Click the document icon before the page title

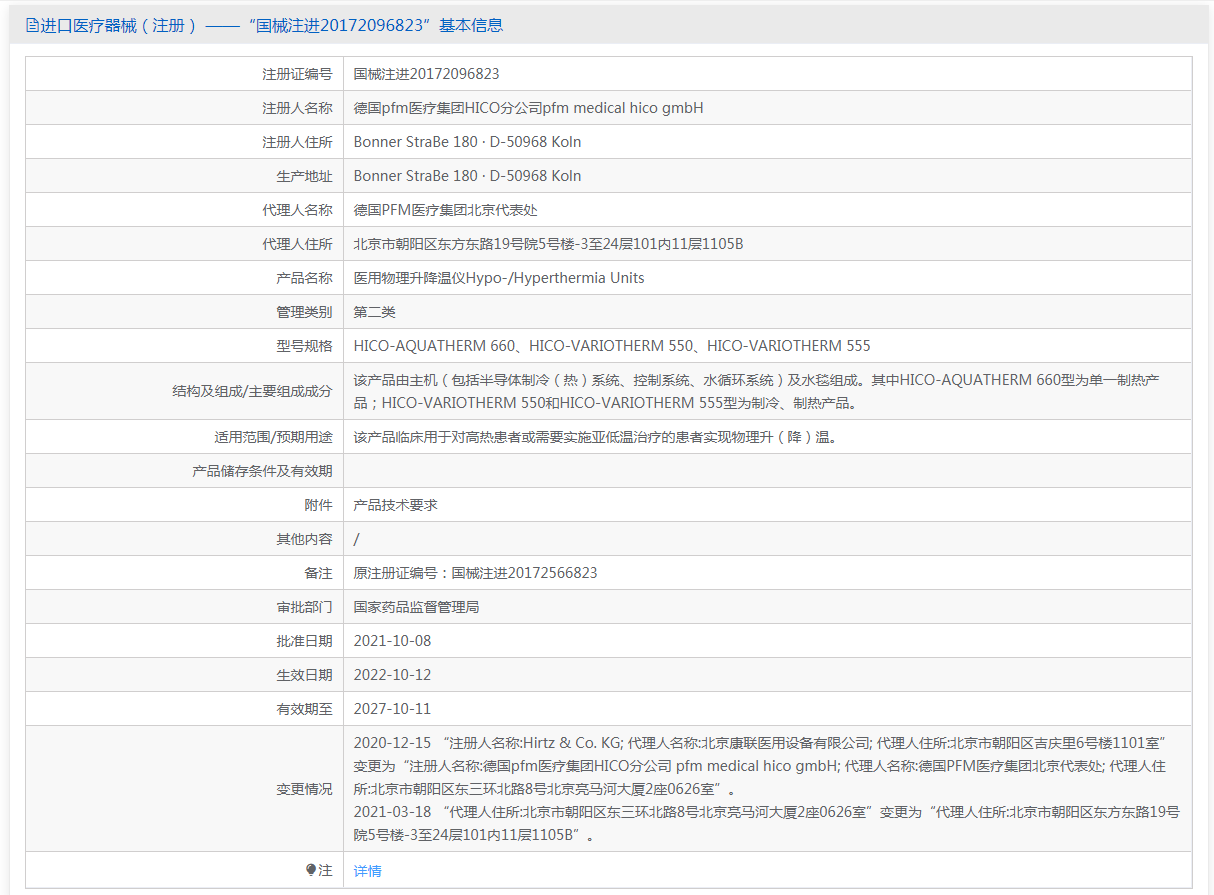(32, 26)
